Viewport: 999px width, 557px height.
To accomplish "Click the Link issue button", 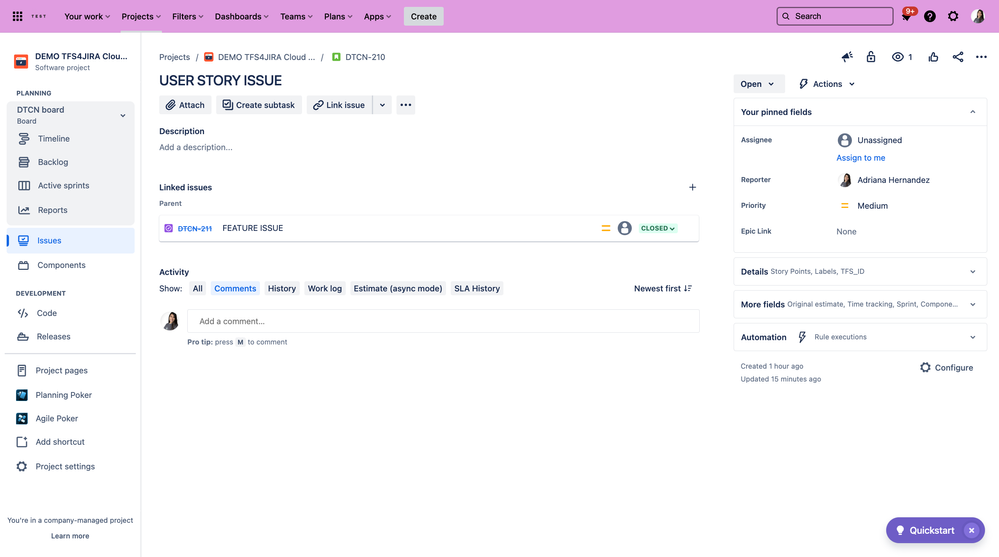I will coord(339,105).
